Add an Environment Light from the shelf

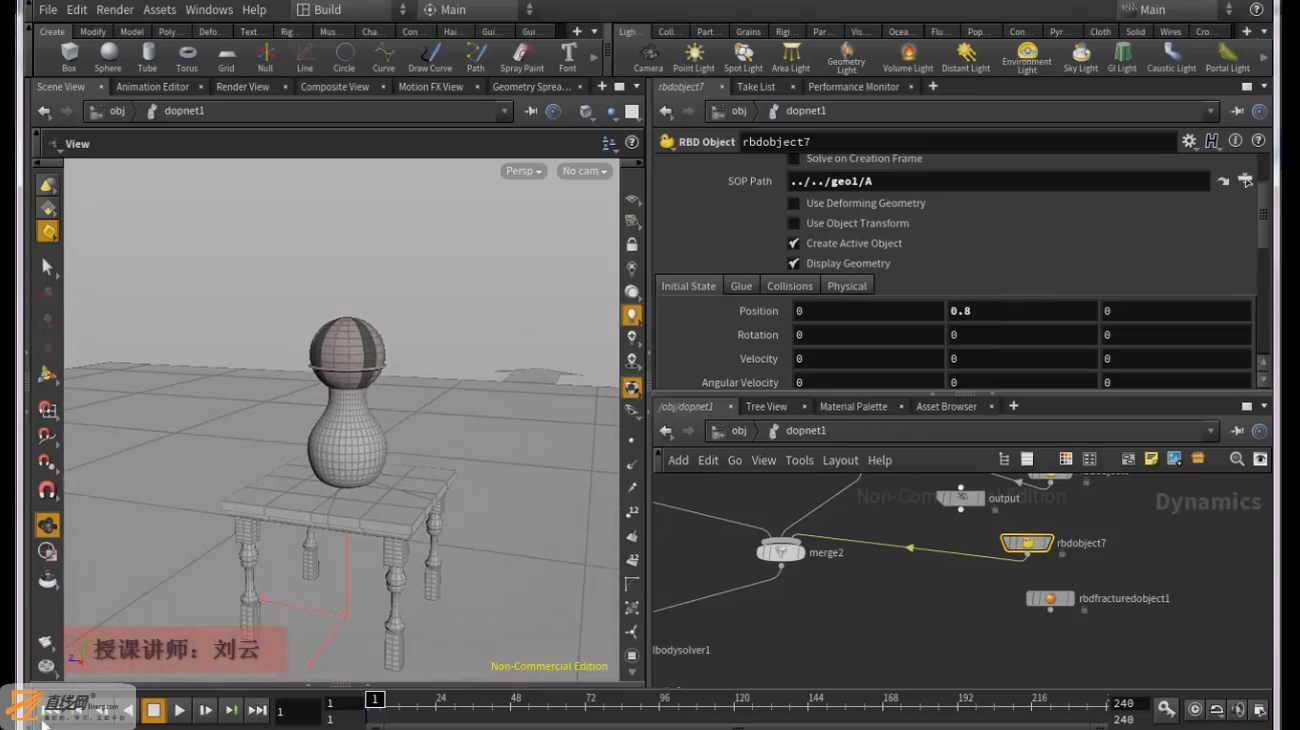pyautogui.click(x=1027, y=58)
